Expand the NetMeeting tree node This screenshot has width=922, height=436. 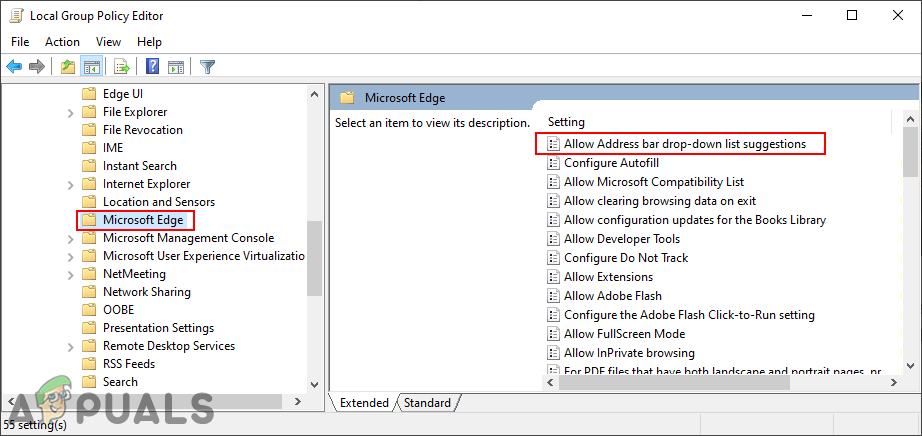71,275
